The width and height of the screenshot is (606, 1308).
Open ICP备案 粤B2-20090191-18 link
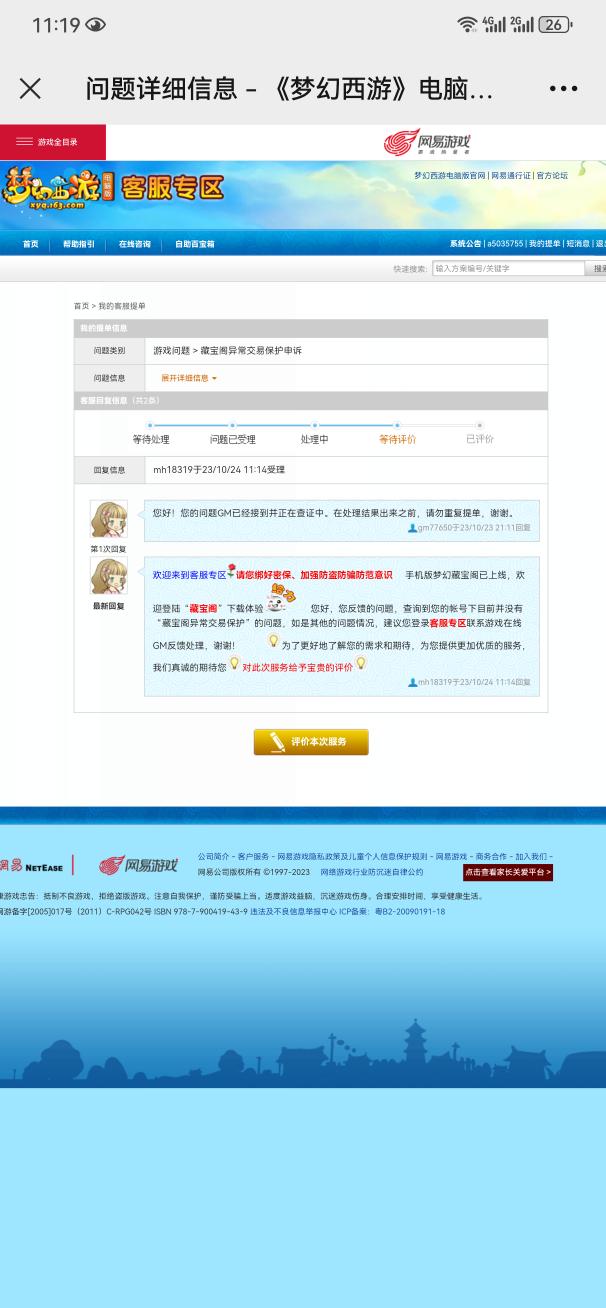click(x=392, y=912)
